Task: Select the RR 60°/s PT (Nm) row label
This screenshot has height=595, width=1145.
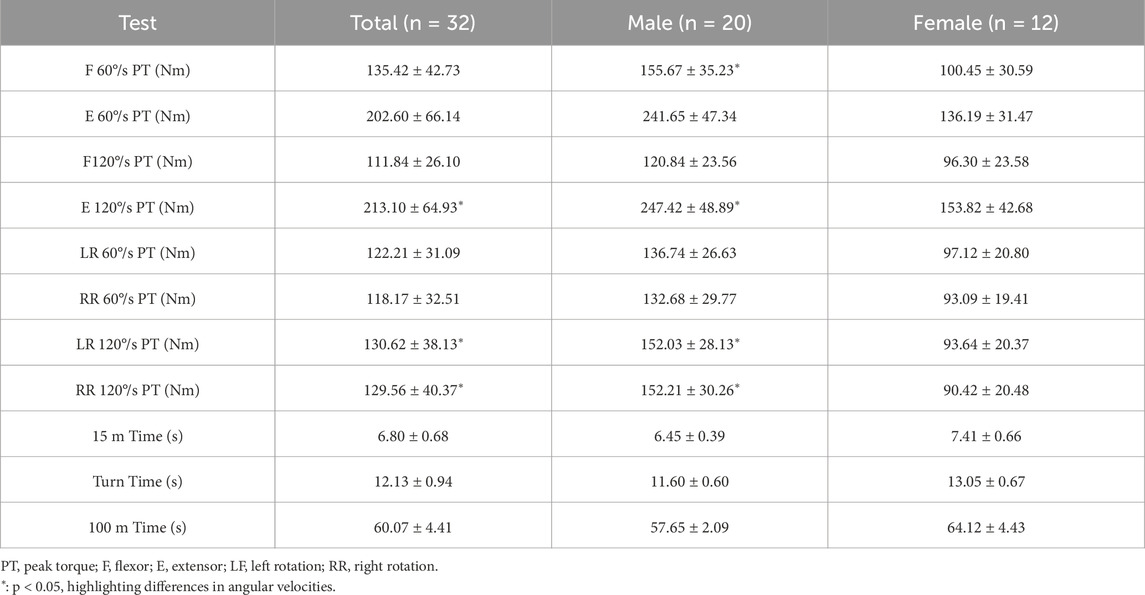Action: point(137,299)
